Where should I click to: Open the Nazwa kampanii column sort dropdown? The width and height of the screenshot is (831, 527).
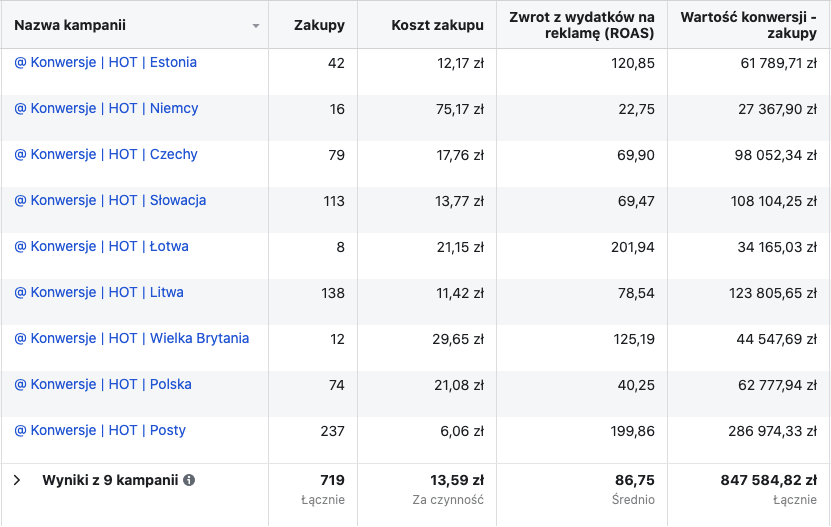point(256,25)
